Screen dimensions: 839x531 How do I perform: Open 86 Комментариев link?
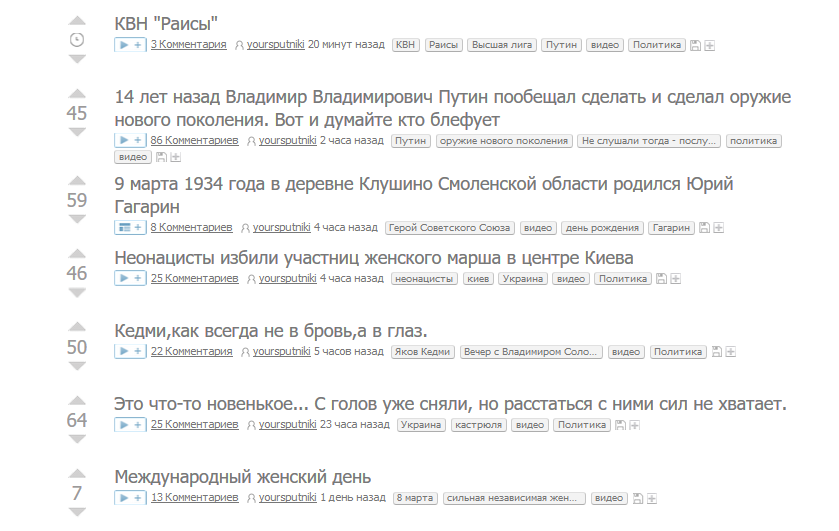(194, 141)
